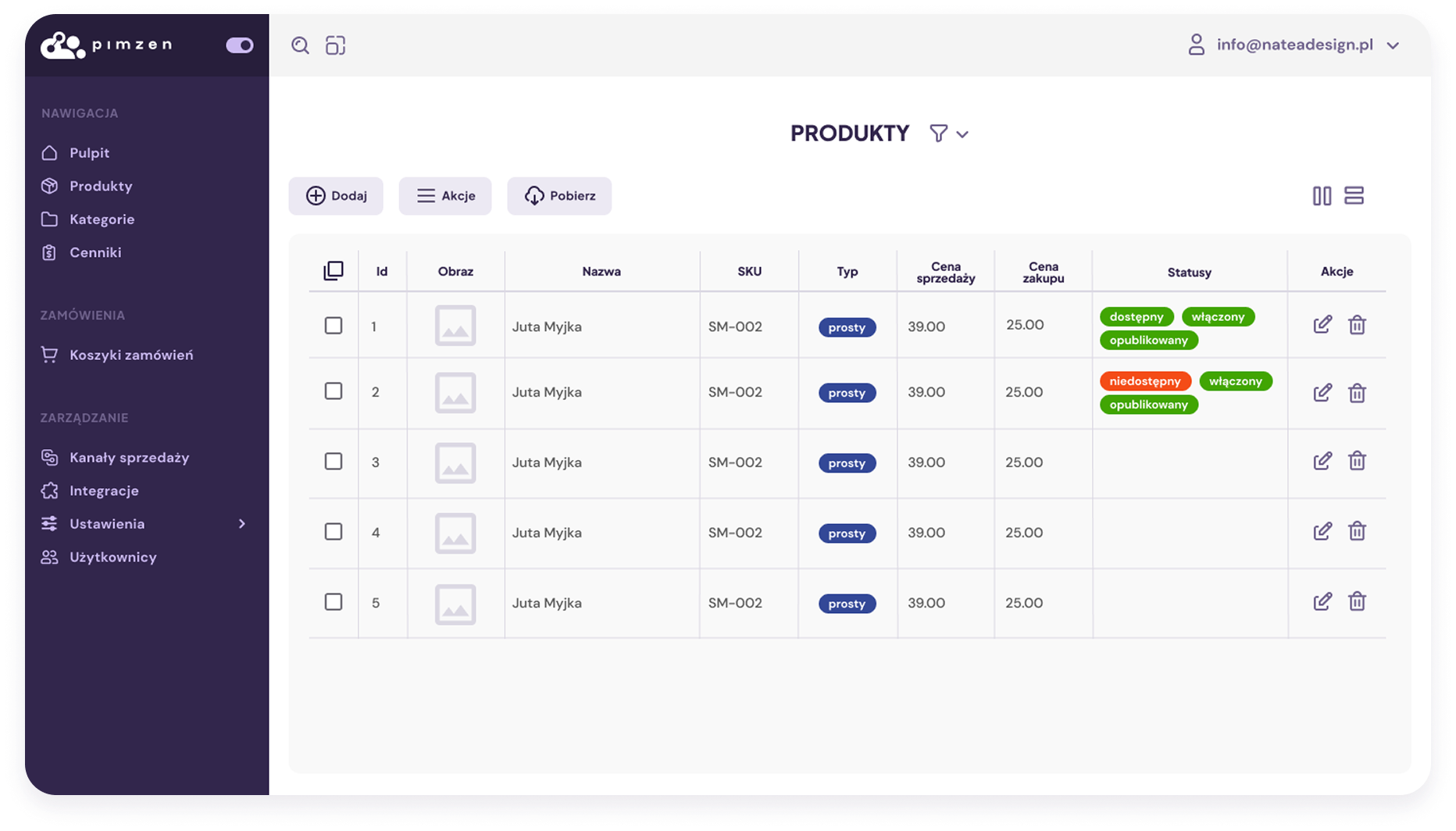The width and height of the screenshot is (1456, 831).
Task: Click the search magnifier icon in top bar
Action: [300, 45]
